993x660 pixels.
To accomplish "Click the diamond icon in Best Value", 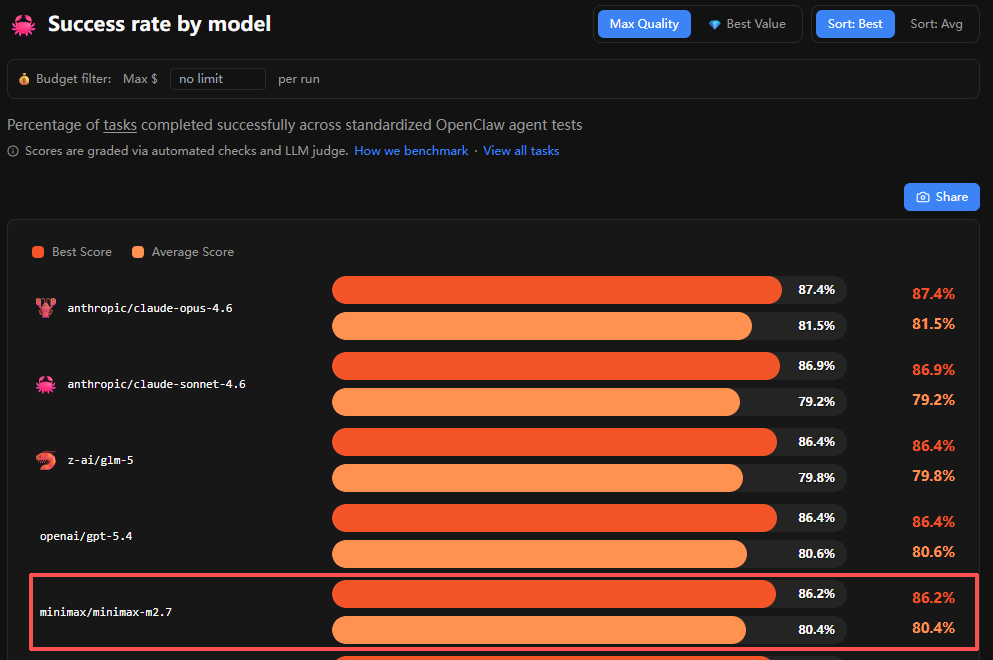I will click(714, 25).
